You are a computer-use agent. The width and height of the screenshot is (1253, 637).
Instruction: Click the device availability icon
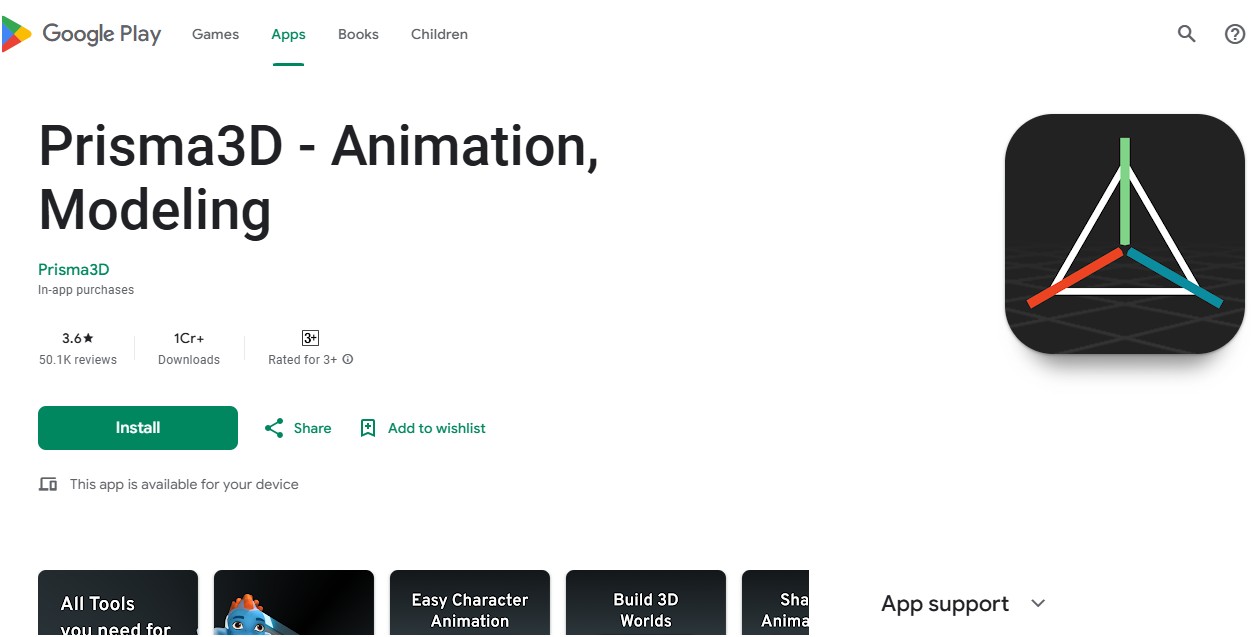click(x=48, y=484)
